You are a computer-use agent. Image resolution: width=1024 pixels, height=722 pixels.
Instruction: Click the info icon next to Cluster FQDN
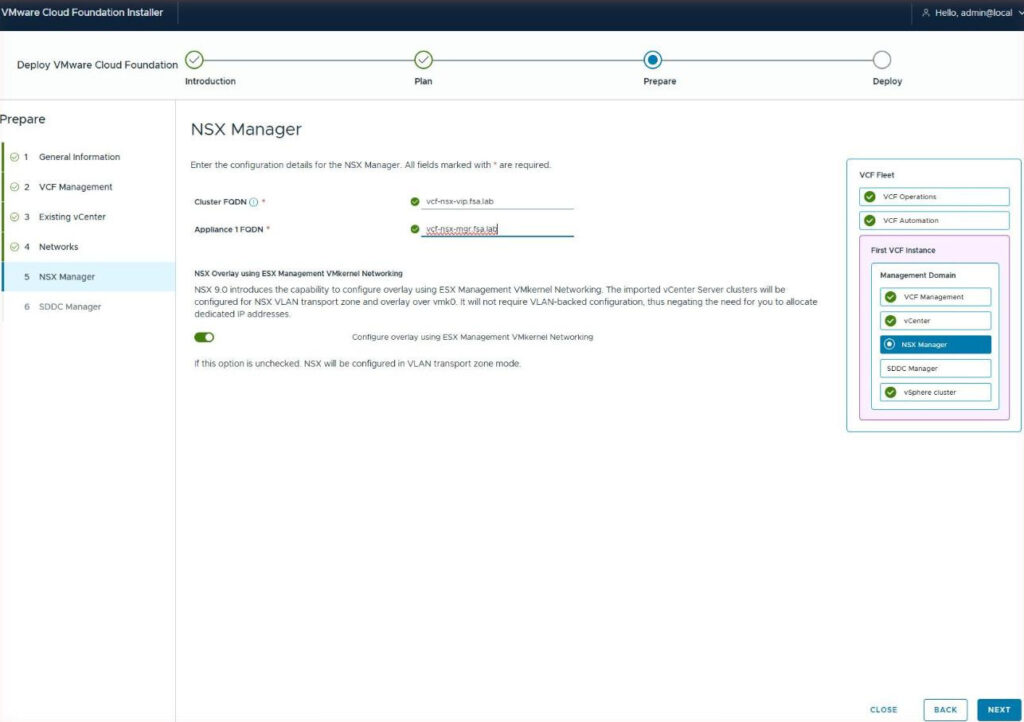253,202
